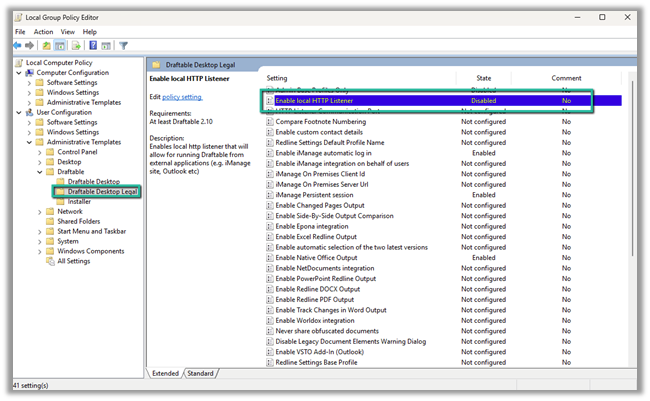
Task: Collapse the Computer Configuration node
Action: point(19,73)
